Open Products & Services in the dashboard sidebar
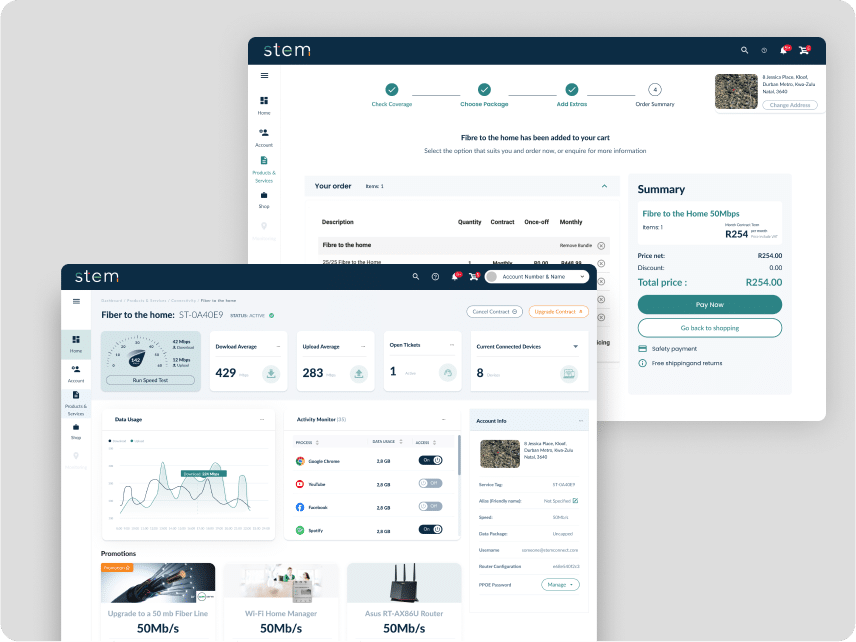Viewport: 856px width, 642px height. [76, 400]
